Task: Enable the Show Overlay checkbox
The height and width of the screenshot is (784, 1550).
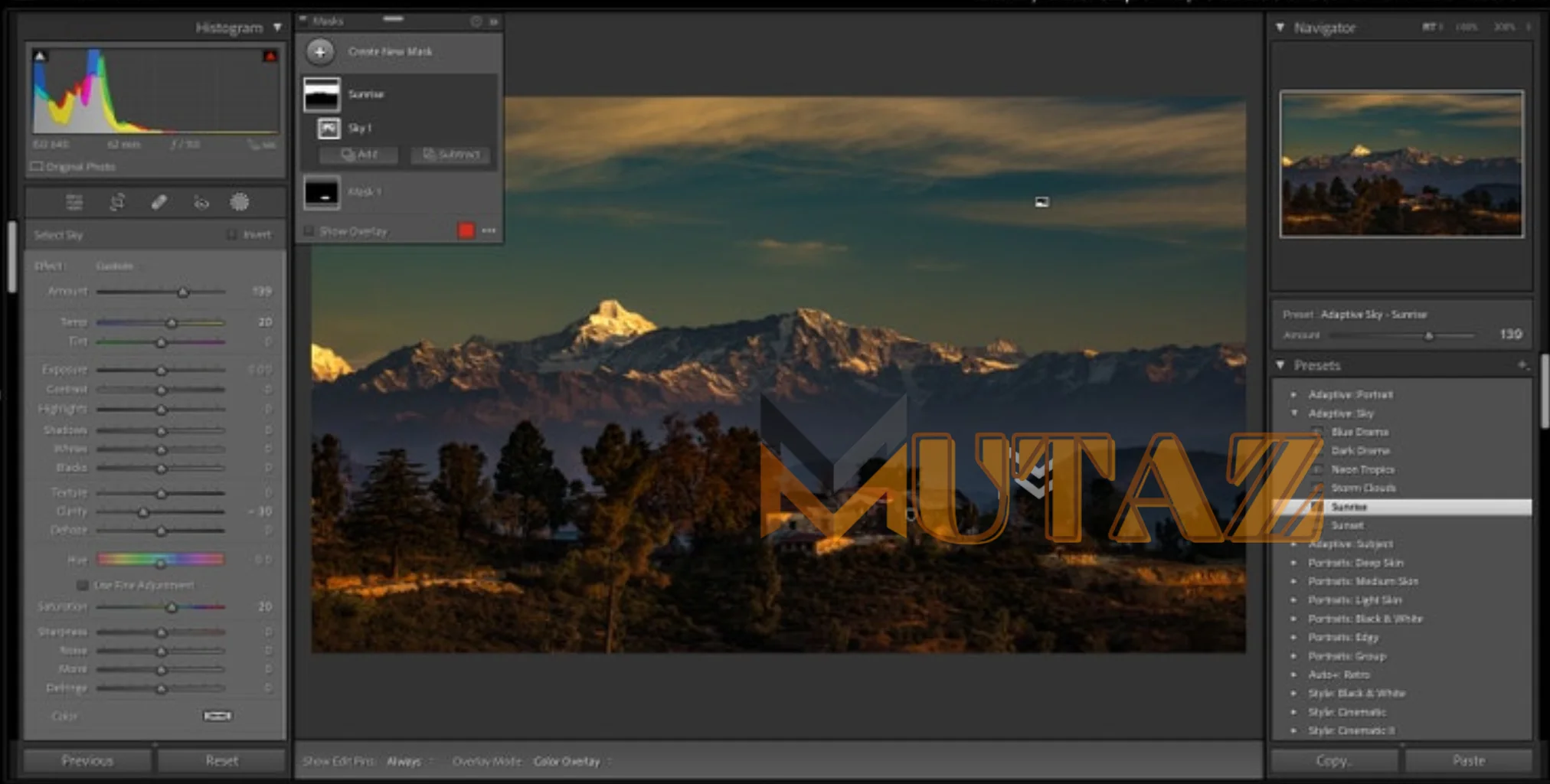Action: coord(309,230)
